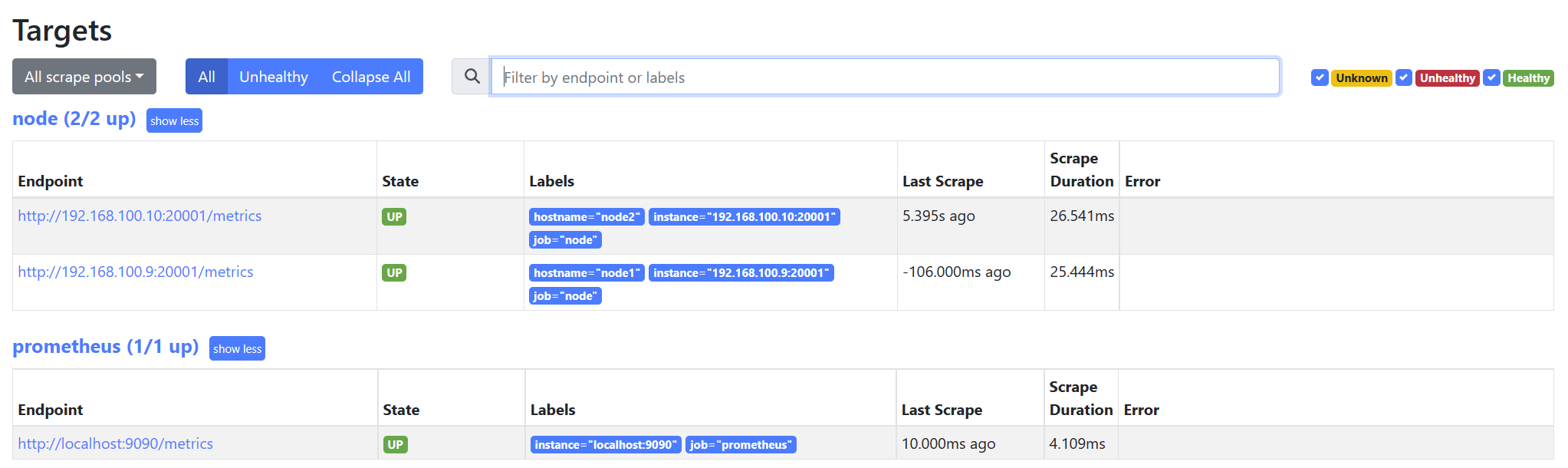Toggle the Unknown state checkbox
1568x468 pixels.
tap(1320, 77)
